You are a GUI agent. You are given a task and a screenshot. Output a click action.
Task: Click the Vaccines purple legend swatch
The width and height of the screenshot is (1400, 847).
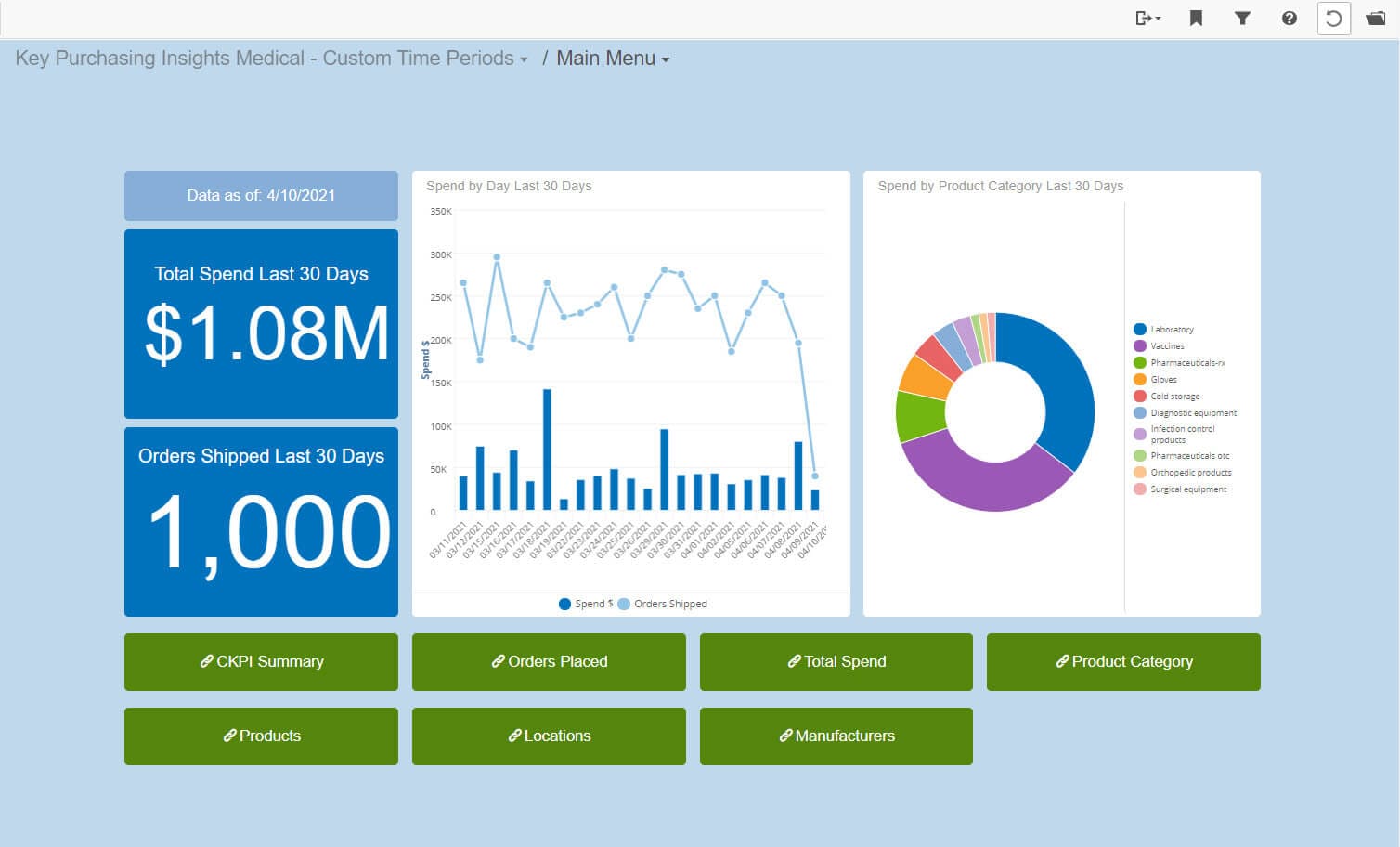pos(1140,346)
